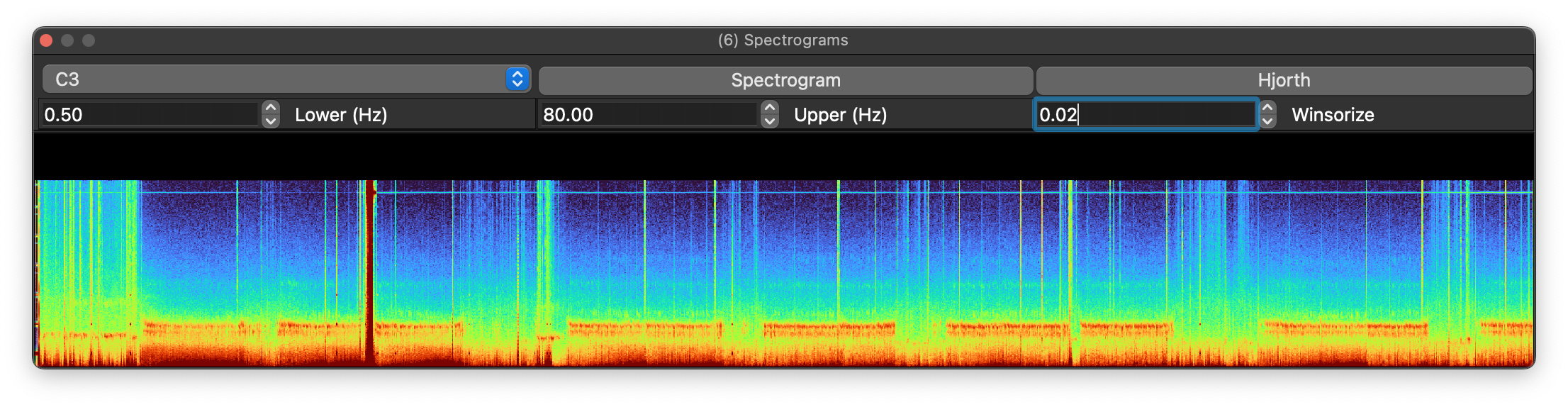Close the Spectrograms window
Viewport: 1568px width, 407px height.
(x=46, y=40)
